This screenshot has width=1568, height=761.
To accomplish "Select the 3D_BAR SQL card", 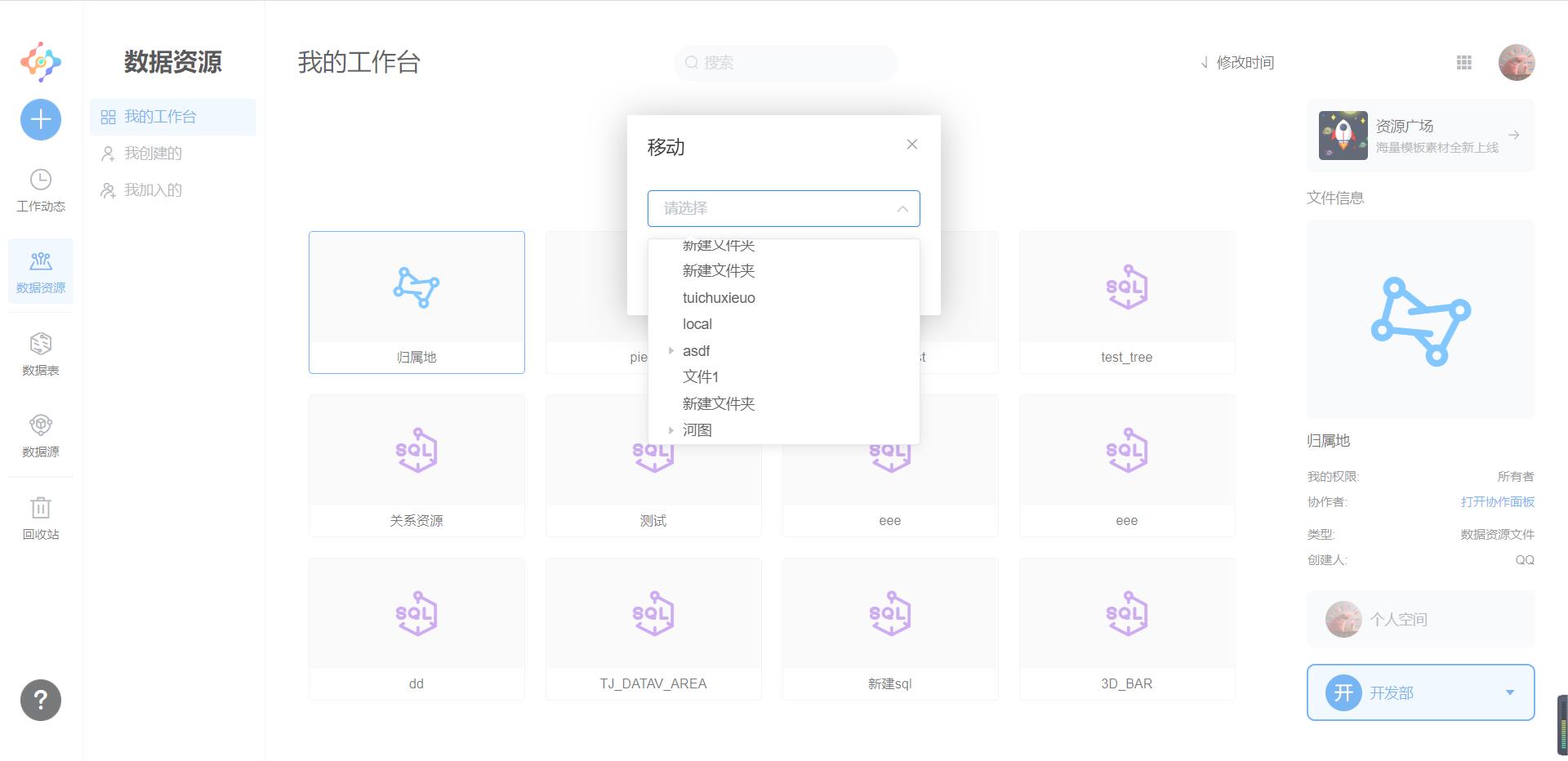I will point(1127,629).
